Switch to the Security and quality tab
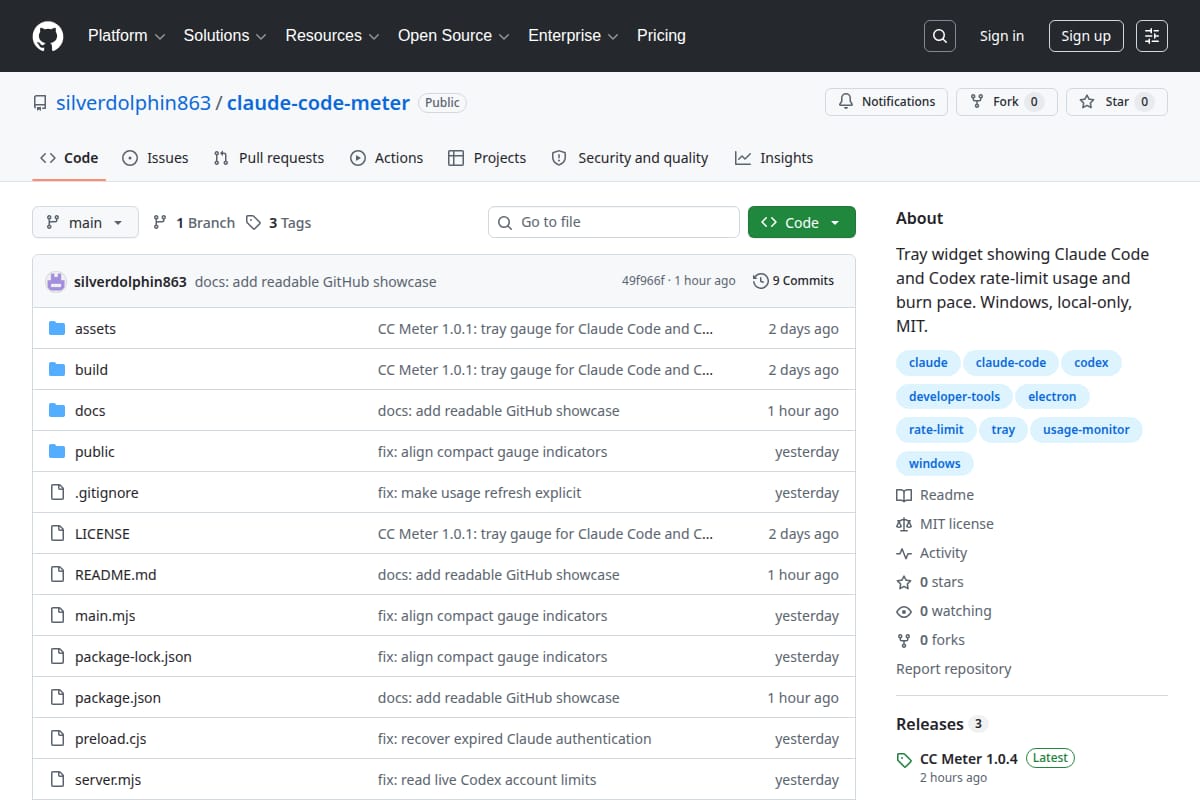Viewport: 1200px width, 800px height. coord(630,158)
